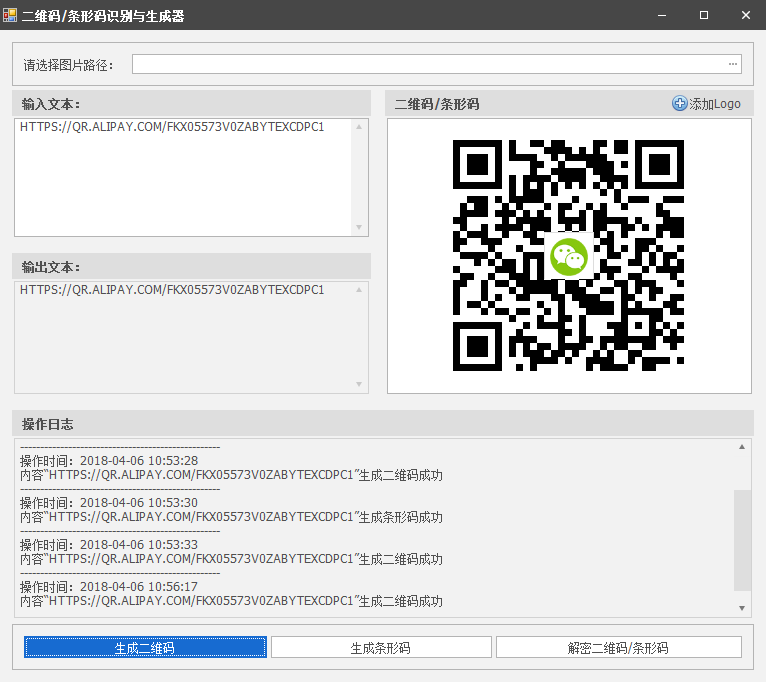The width and height of the screenshot is (766, 682).
Task: Click the input text scrollbar down arrow
Action: click(x=359, y=227)
